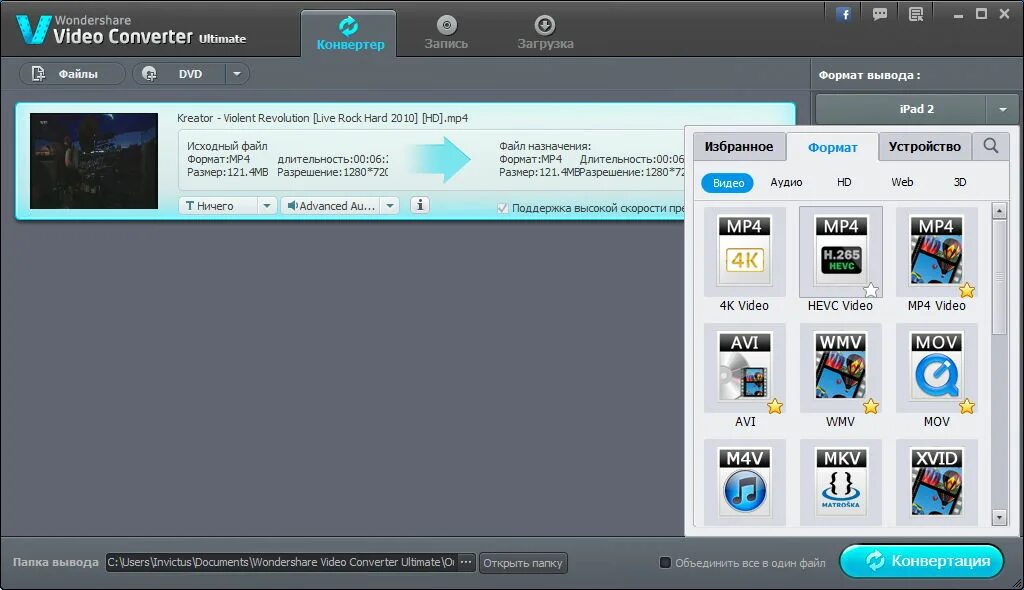Click the format list scroll-up arrow

coord(999,210)
